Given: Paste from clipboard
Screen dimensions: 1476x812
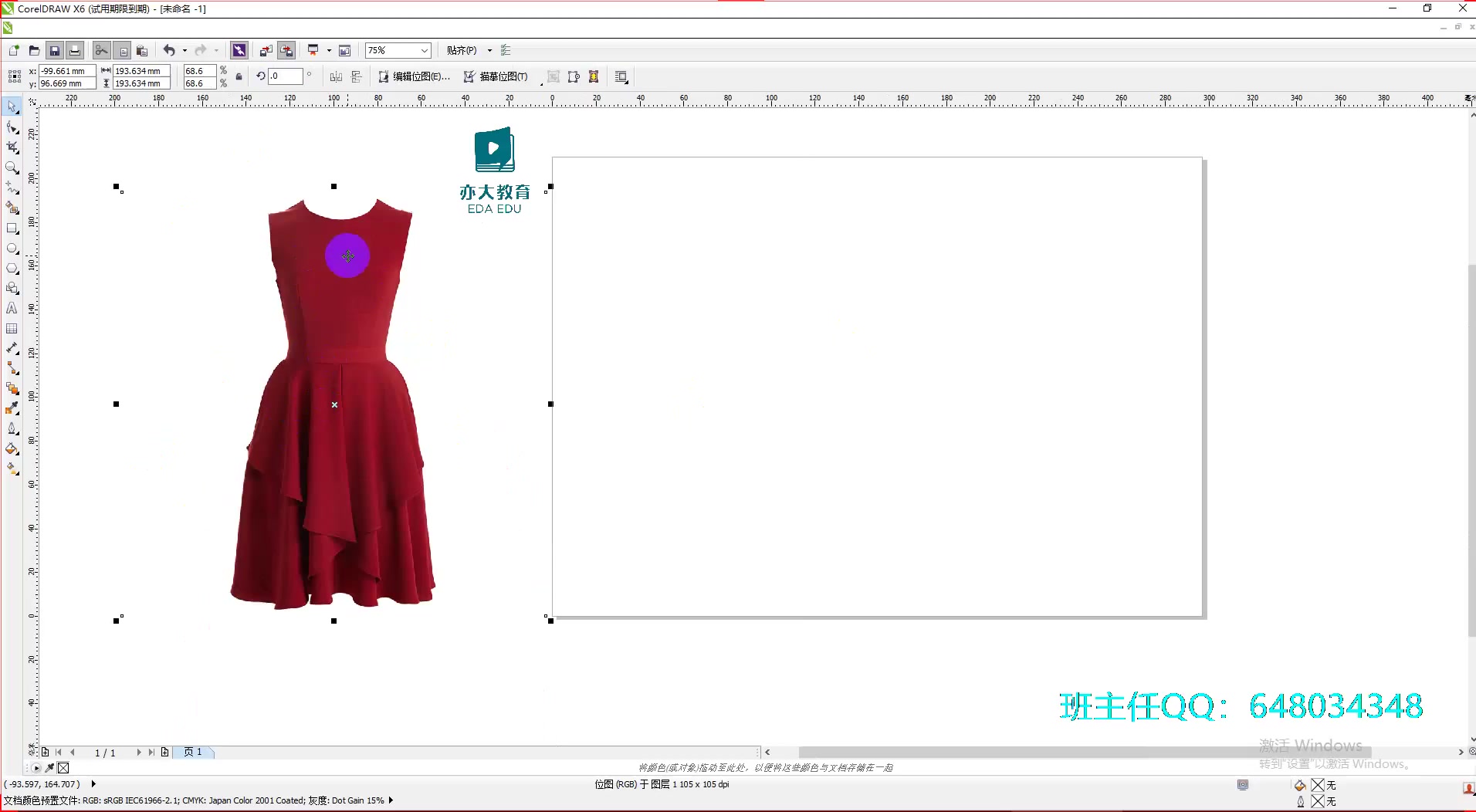Looking at the screenshot, I should [x=142, y=50].
